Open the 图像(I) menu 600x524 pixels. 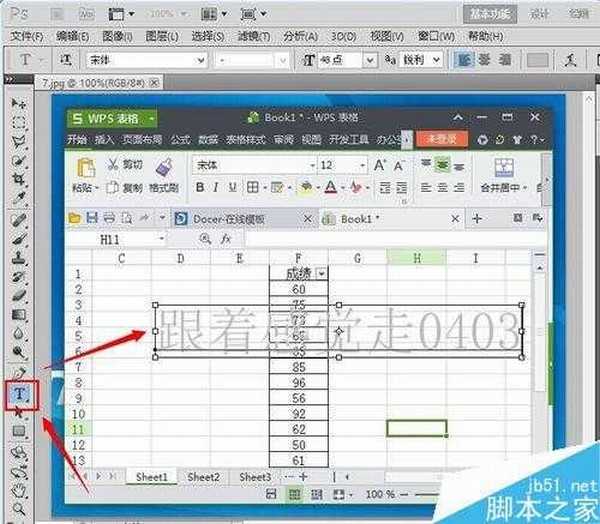tap(117, 36)
